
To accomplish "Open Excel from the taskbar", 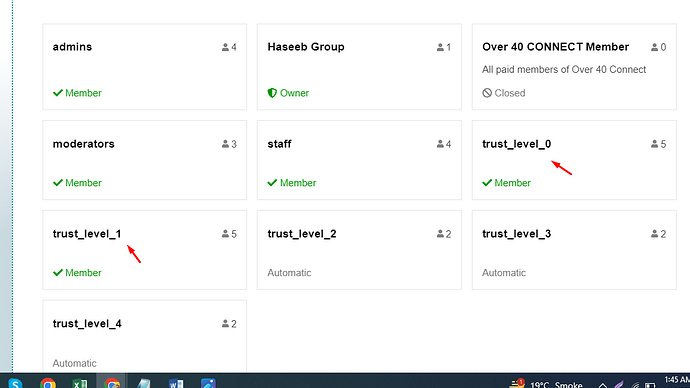I will tap(80, 383).
